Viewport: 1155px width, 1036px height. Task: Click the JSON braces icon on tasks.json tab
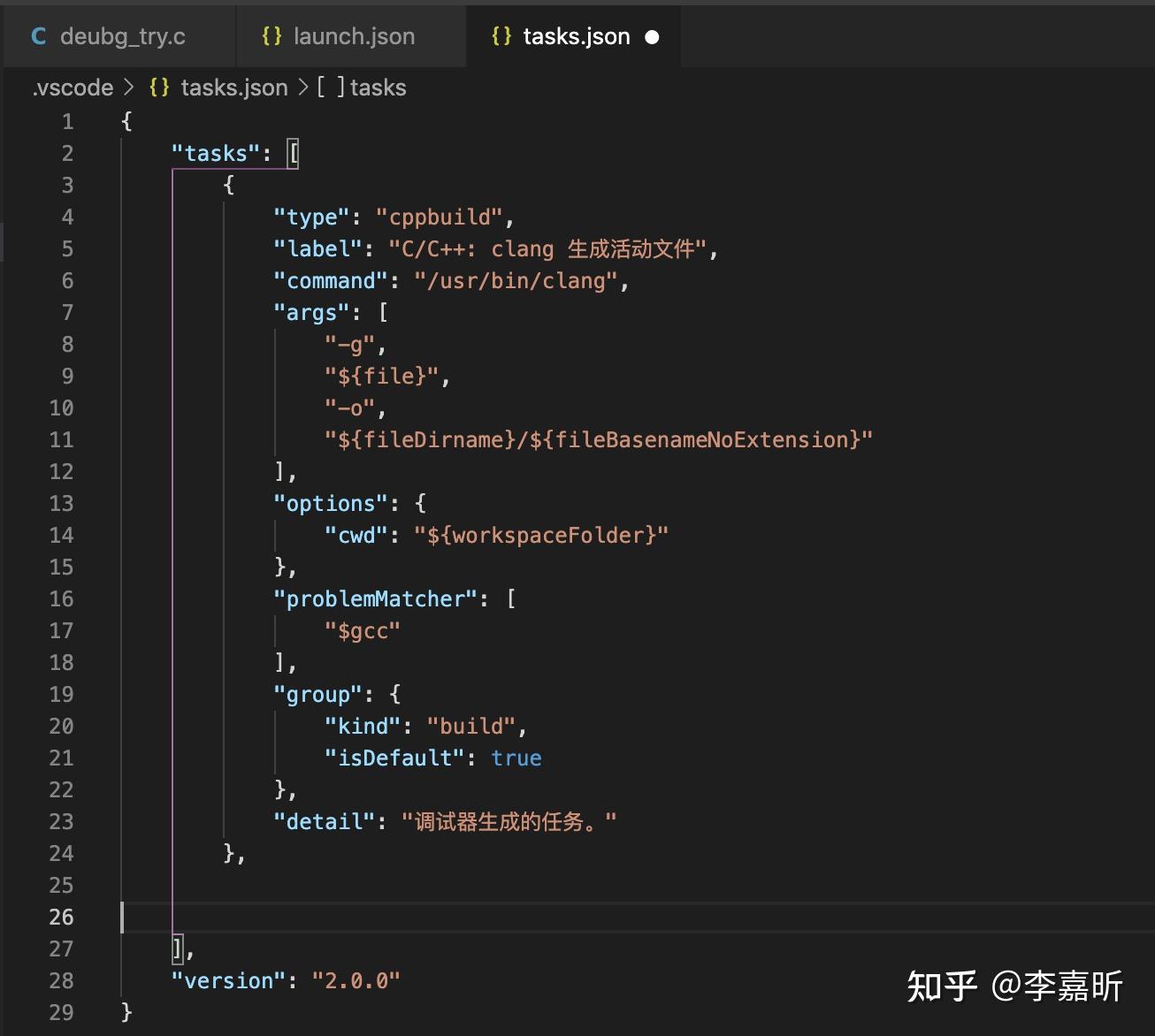(x=501, y=36)
